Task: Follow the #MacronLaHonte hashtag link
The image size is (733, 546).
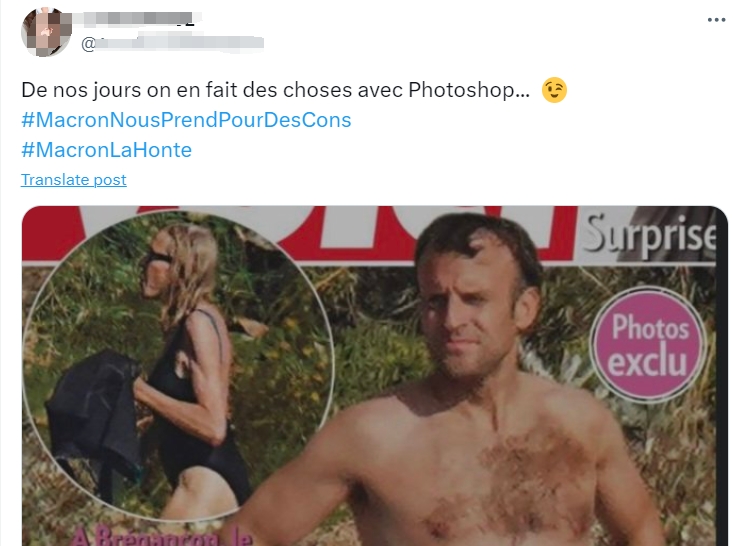Action: 107,150
